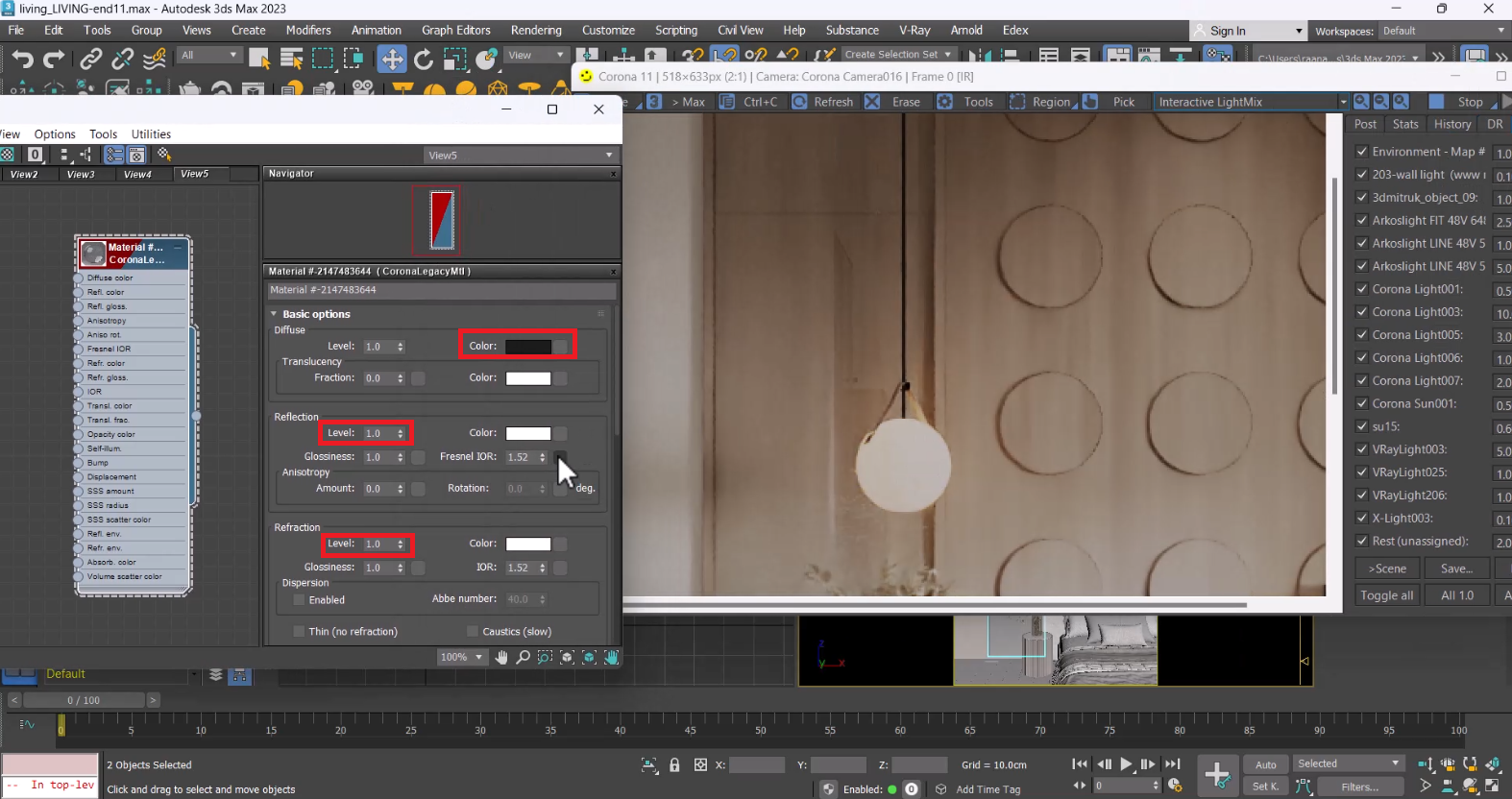
Task: Select the Select and Link tool
Action: tap(90, 60)
